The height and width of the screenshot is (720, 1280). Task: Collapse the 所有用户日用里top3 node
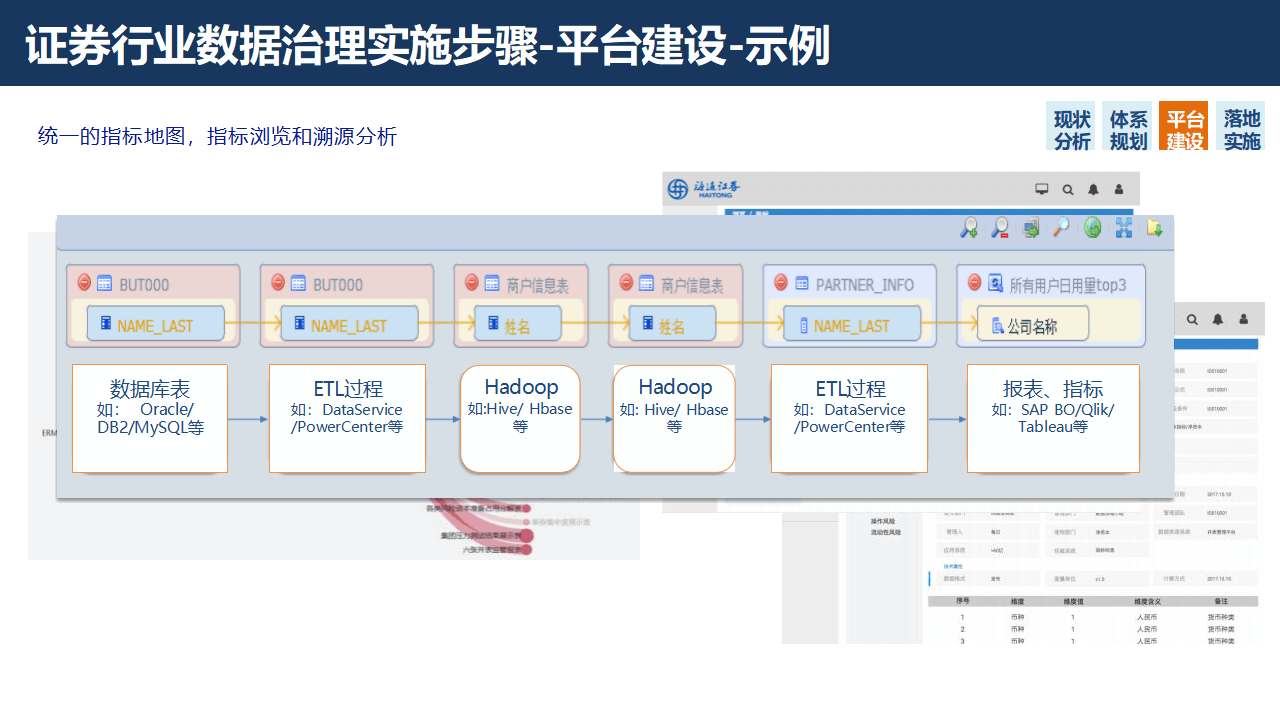pyautogui.click(x=973, y=283)
